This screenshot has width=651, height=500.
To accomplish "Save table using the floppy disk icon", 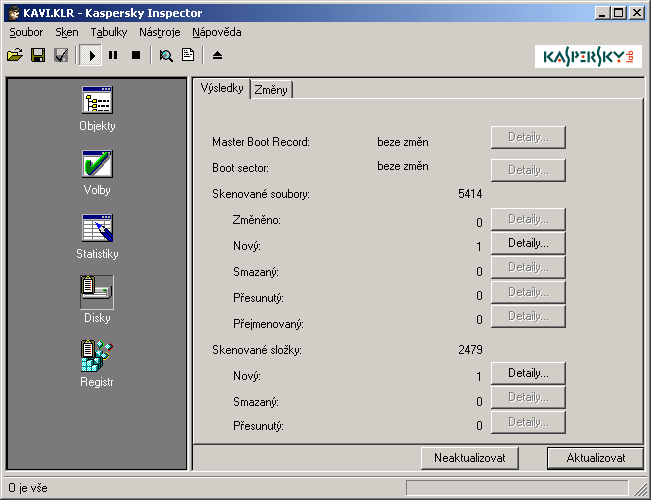I will point(38,55).
